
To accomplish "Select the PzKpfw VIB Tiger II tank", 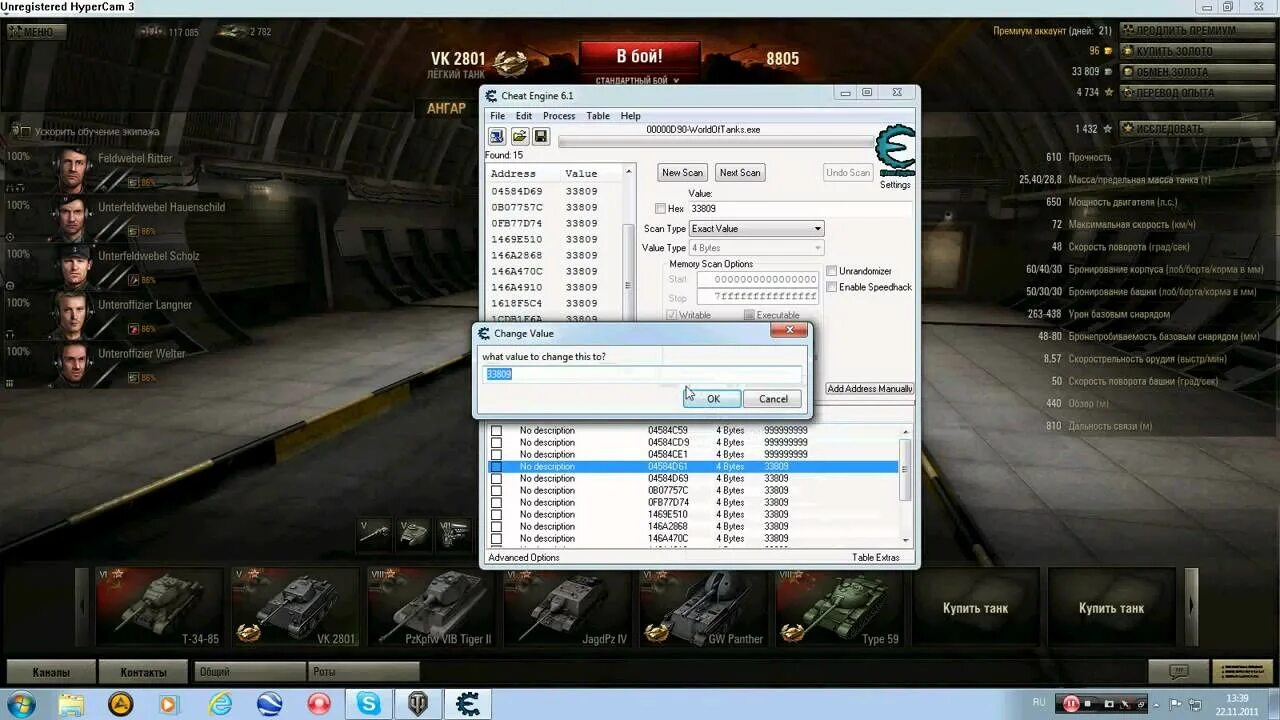I will point(431,607).
